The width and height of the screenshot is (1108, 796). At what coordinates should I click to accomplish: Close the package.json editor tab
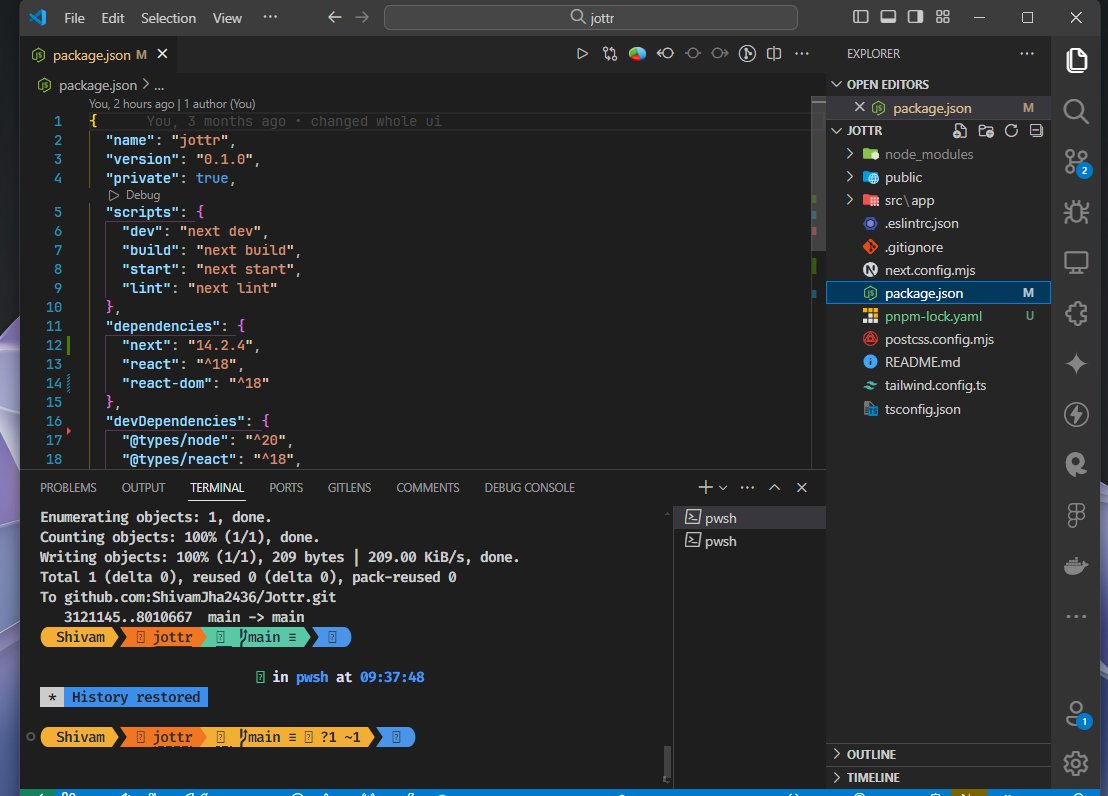[162, 54]
